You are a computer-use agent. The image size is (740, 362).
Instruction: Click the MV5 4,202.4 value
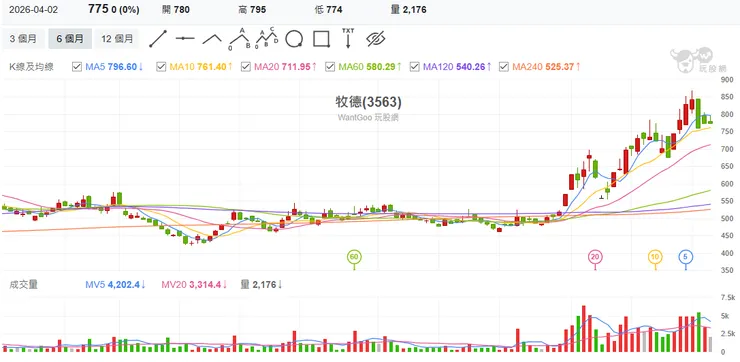[115, 285]
